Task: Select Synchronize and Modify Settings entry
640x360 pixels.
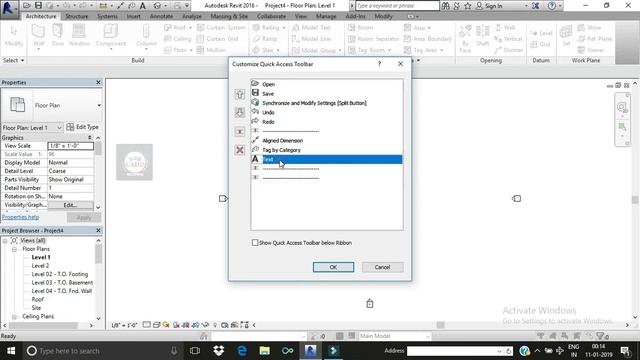Action: pos(327,103)
